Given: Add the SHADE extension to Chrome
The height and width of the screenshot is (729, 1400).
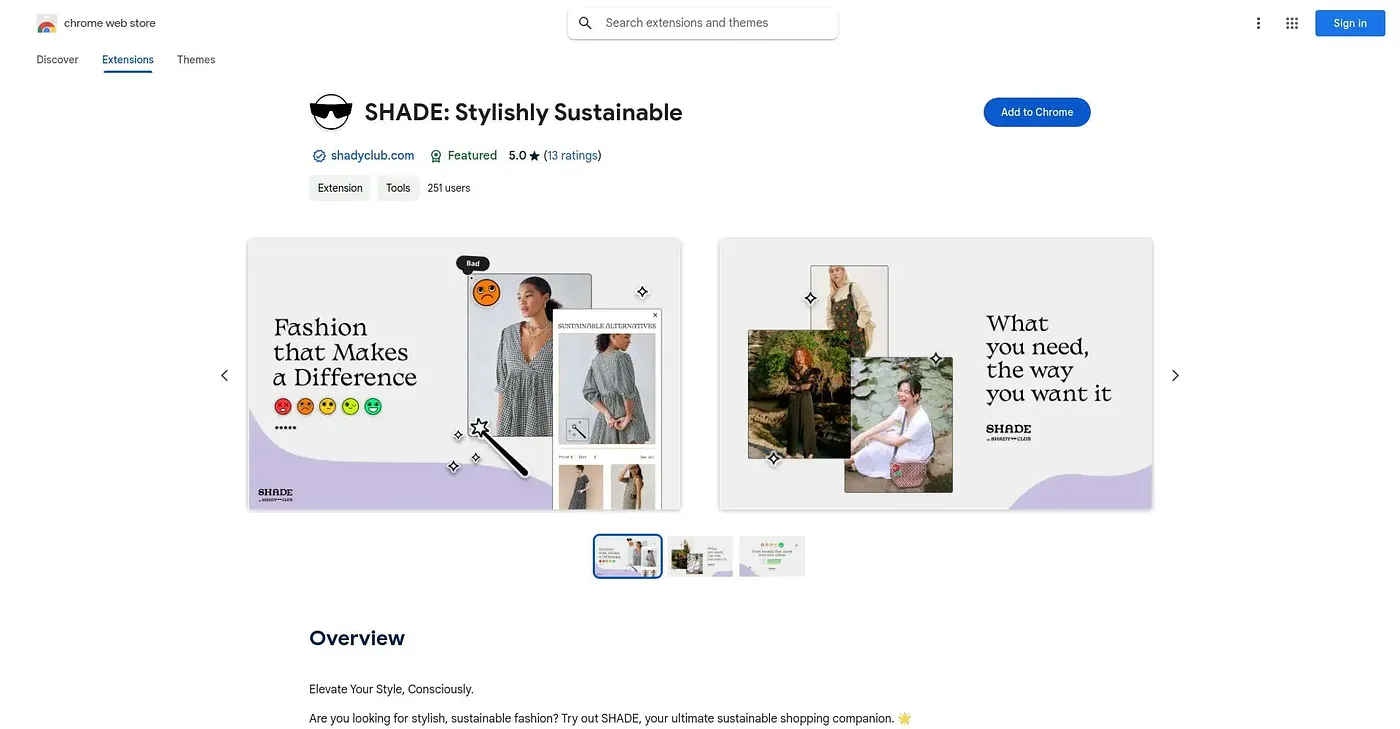Looking at the screenshot, I should [x=1037, y=112].
